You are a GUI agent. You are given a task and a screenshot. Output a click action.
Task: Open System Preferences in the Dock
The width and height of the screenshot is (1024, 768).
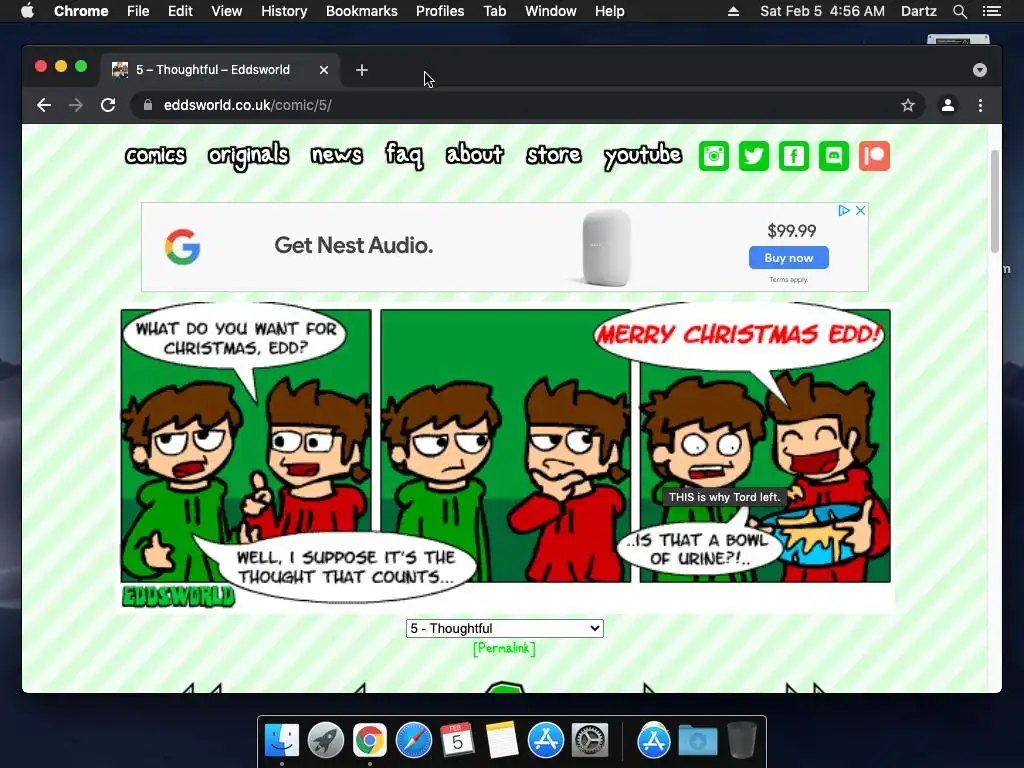[x=590, y=741]
